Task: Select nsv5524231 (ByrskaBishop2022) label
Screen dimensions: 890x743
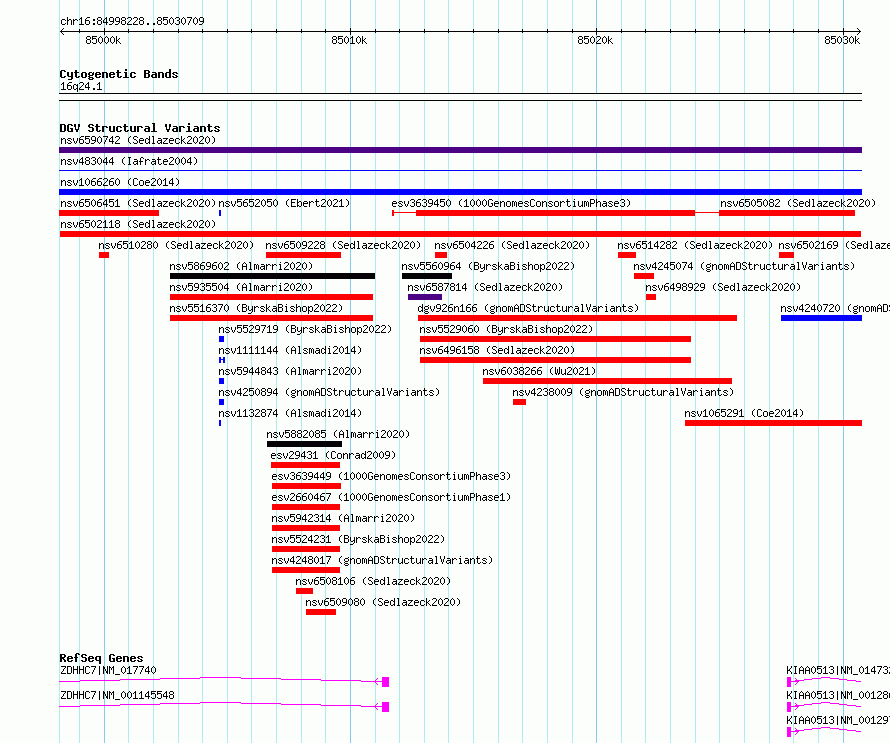Action: pyautogui.click(x=358, y=539)
